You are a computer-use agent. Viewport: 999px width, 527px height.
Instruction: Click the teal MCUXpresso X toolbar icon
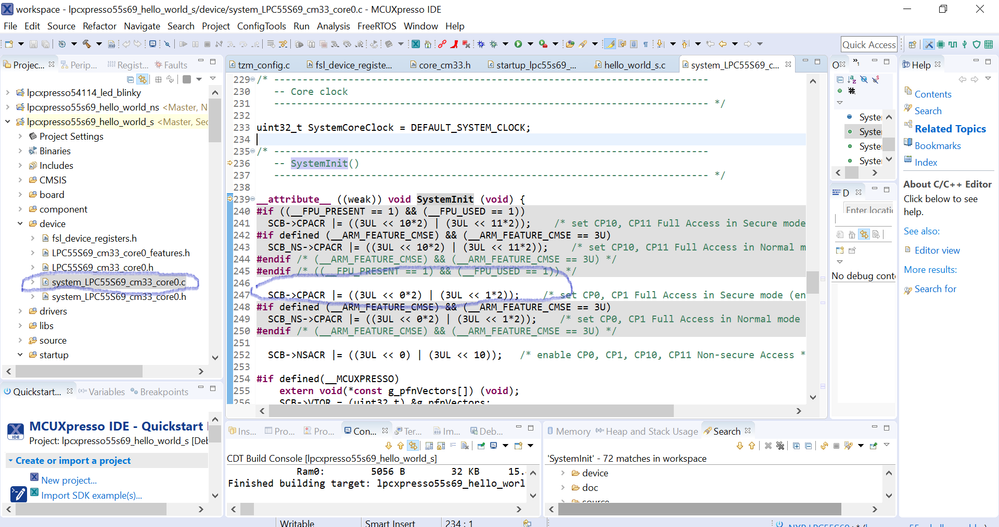415,44
